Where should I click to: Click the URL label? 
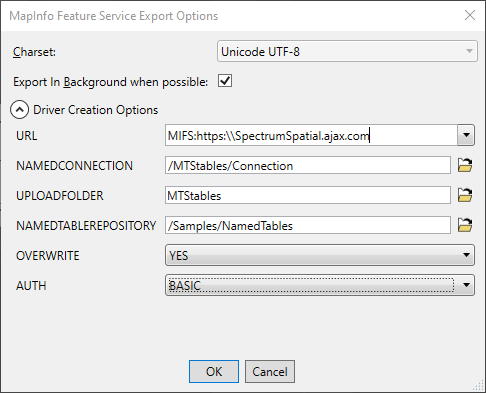point(27,136)
